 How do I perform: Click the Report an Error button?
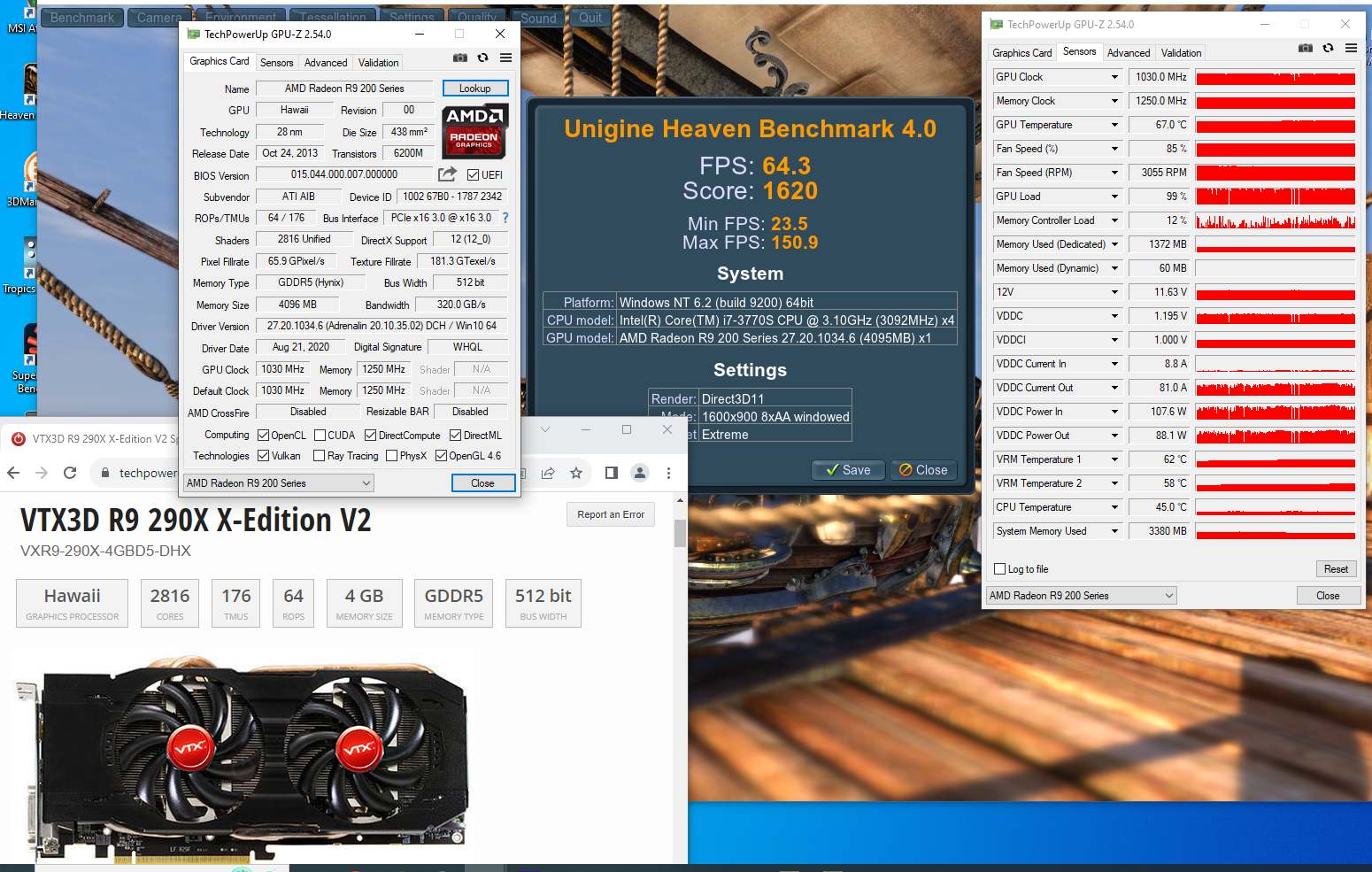tap(611, 514)
